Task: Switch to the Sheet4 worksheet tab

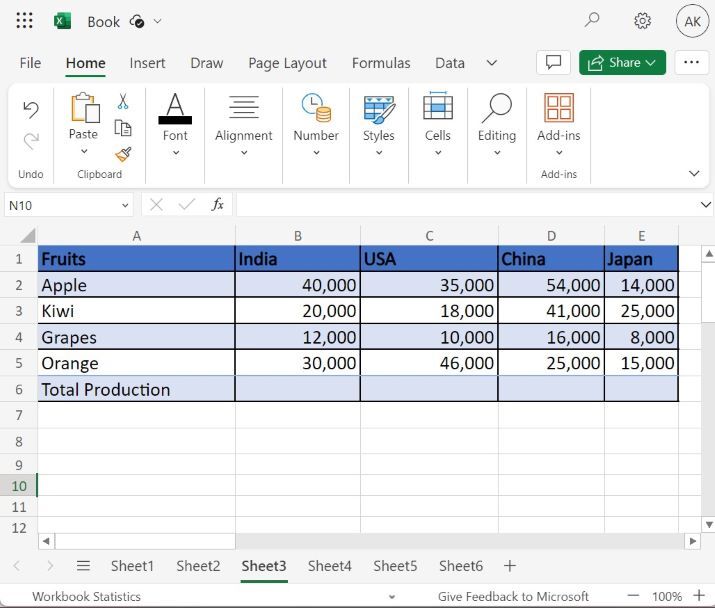Action: 329,566
